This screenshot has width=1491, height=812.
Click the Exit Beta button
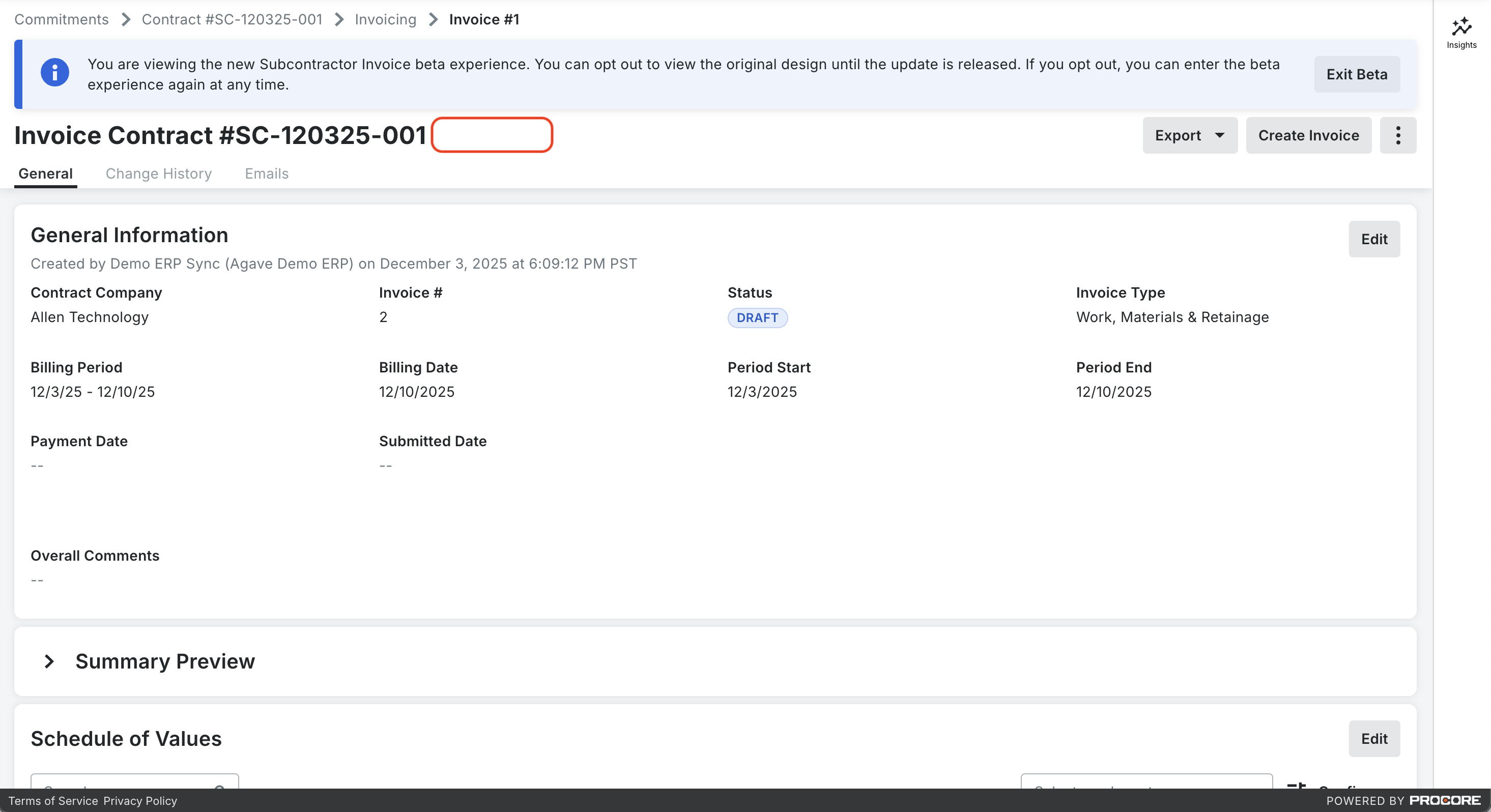click(x=1357, y=74)
